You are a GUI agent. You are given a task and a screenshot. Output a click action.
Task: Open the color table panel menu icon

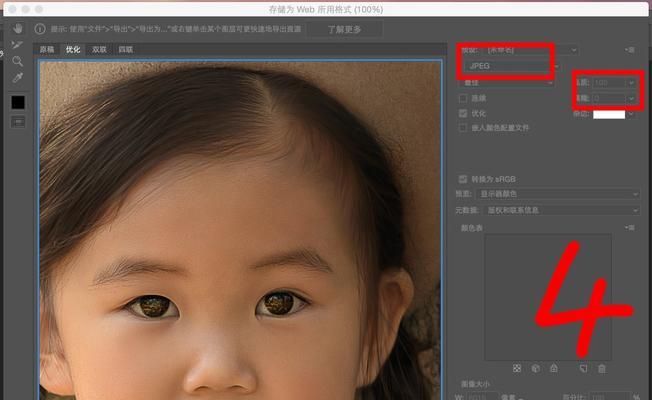point(630,227)
